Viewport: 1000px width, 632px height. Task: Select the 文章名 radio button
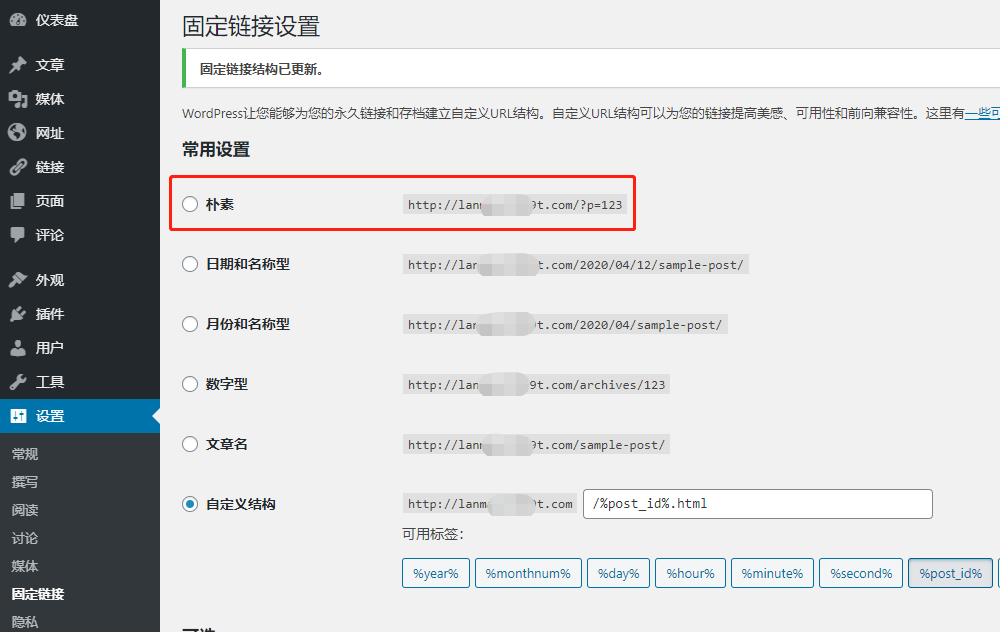[190, 444]
